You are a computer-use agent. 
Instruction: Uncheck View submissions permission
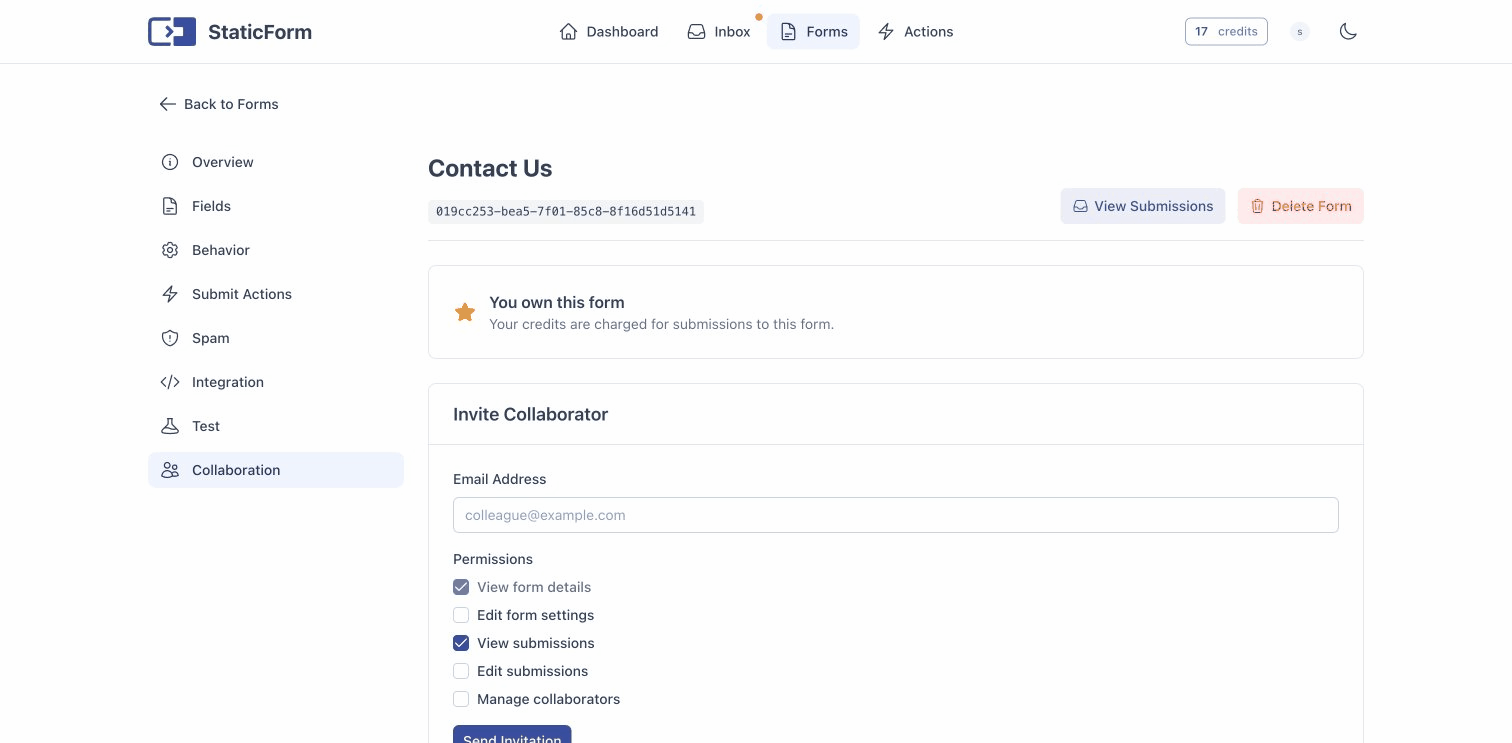(x=461, y=643)
